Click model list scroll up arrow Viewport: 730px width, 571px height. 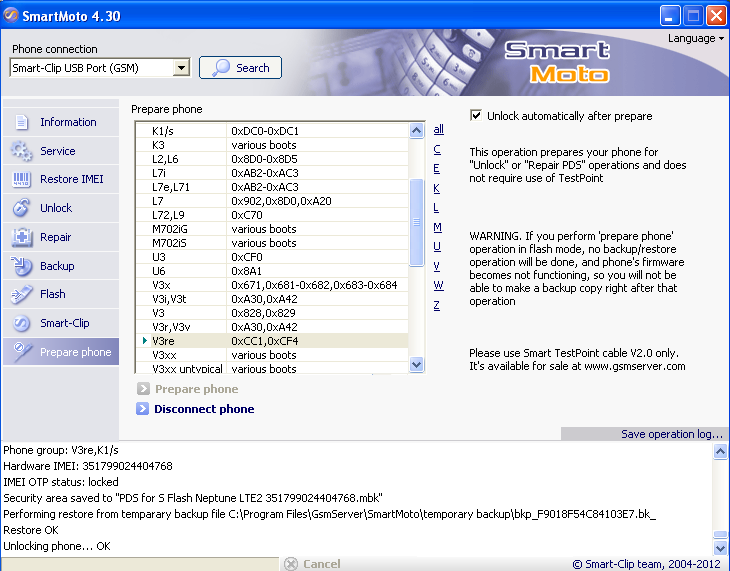click(x=417, y=131)
